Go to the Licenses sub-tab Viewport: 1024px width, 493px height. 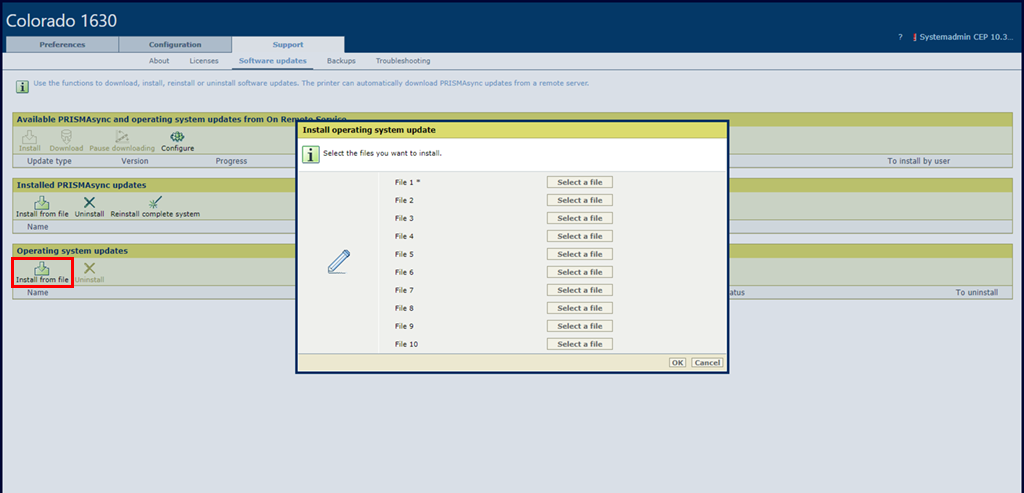pos(204,61)
